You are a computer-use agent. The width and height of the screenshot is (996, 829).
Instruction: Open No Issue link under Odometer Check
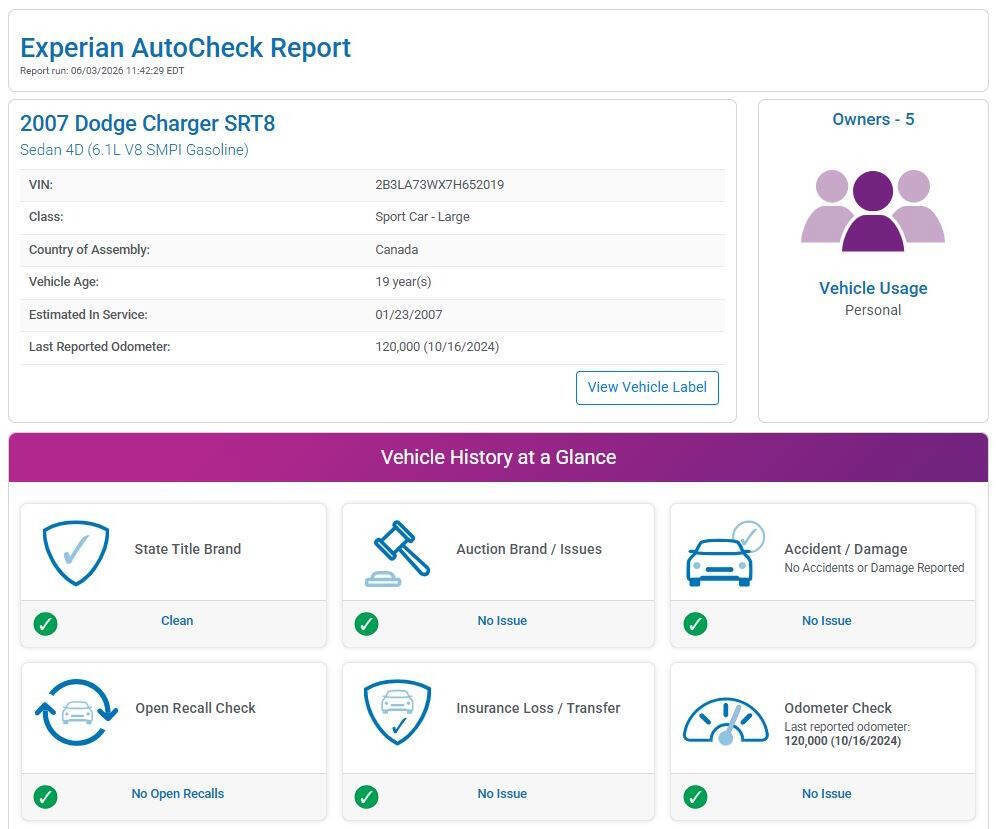tap(826, 793)
